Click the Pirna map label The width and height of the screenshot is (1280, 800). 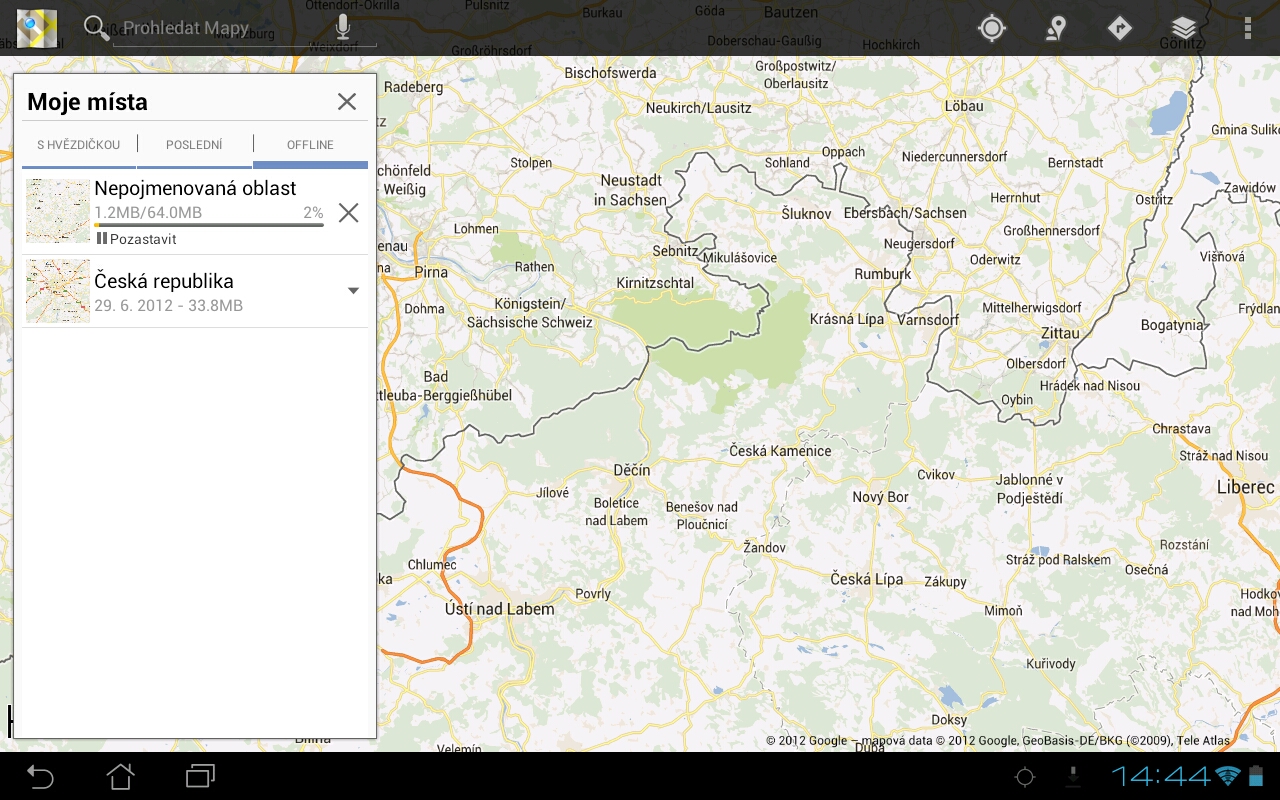click(x=431, y=272)
